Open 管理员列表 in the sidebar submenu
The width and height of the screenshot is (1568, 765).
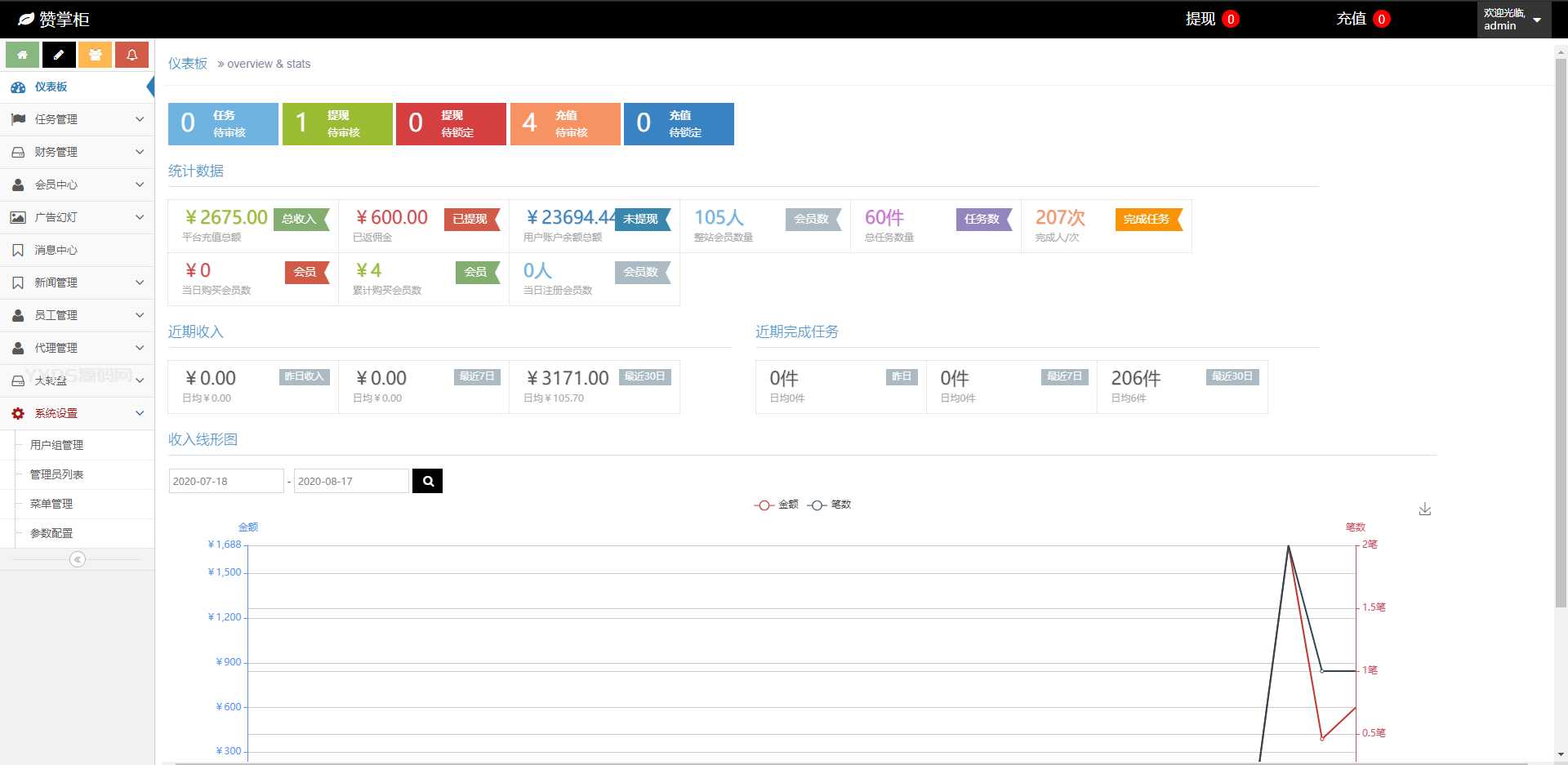click(57, 474)
